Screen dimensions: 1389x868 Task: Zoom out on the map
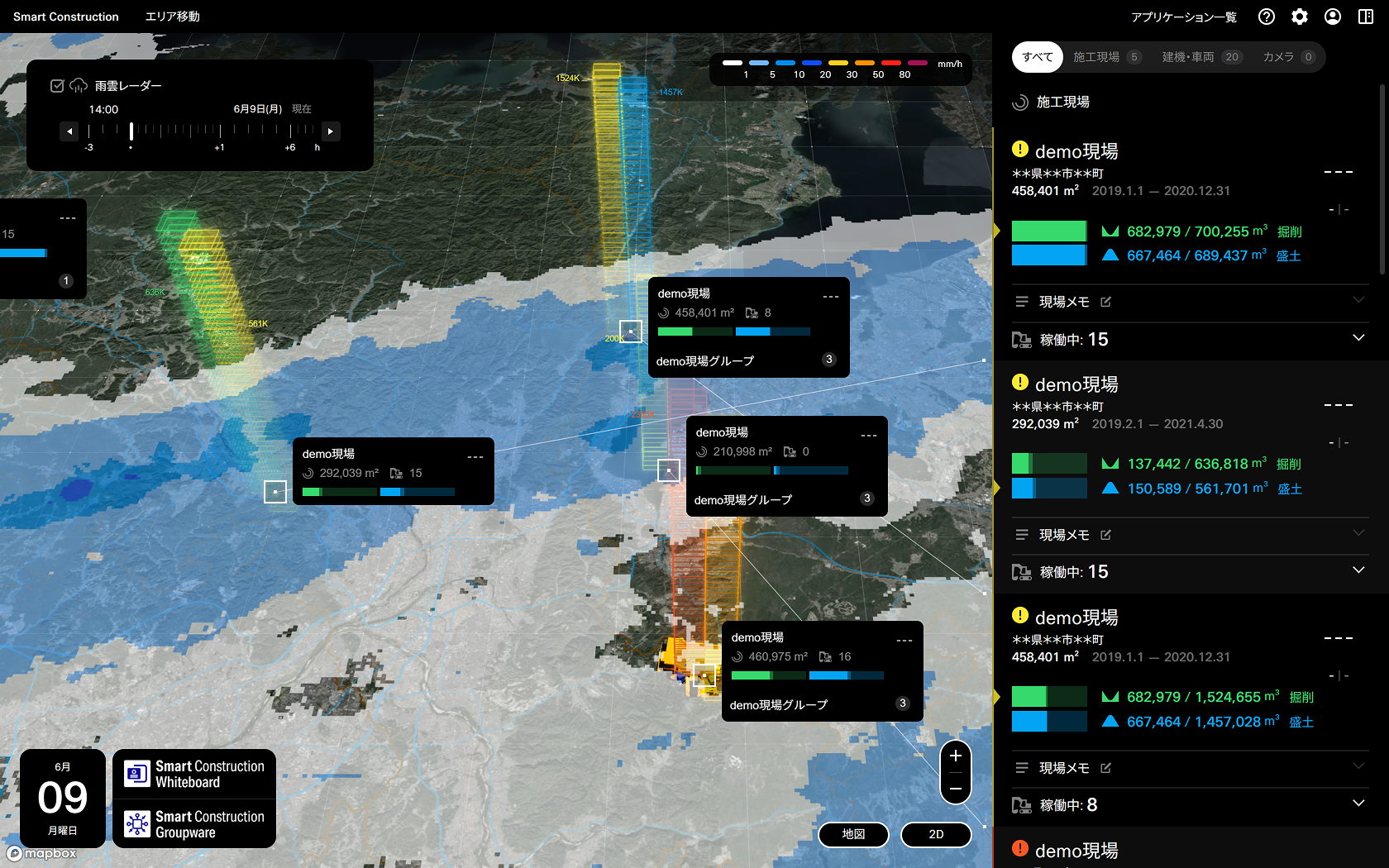(x=956, y=789)
